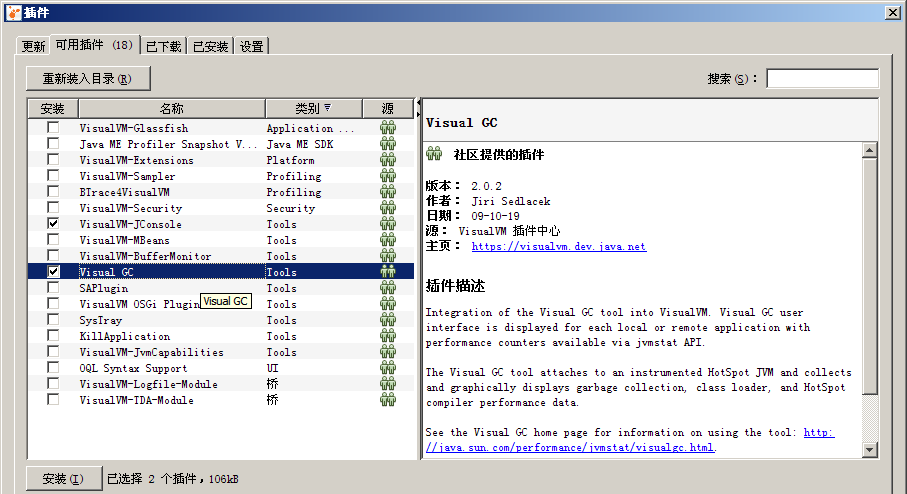This screenshot has width=907, height=494.
Task: Click the description scrollbar up arrow
Action: pyautogui.click(x=869, y=150)
